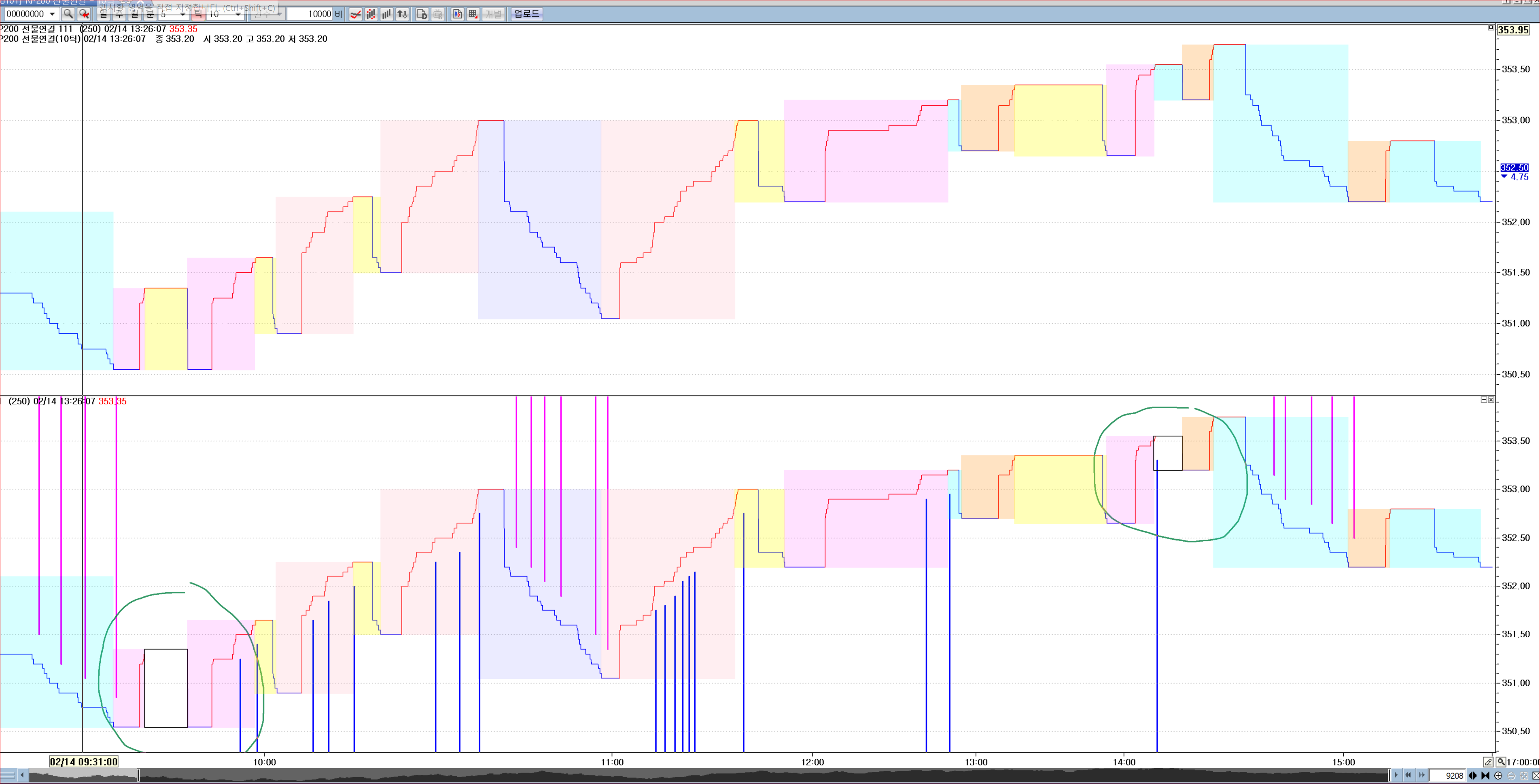Expand the tick interval 10 dropdown
This screenshot has height=784, width=1540.
pos(238,14)
